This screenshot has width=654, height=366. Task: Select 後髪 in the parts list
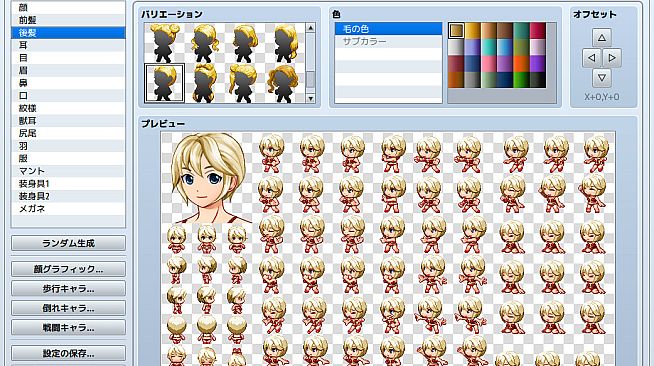pyautogui.click(x=68, y=33)
